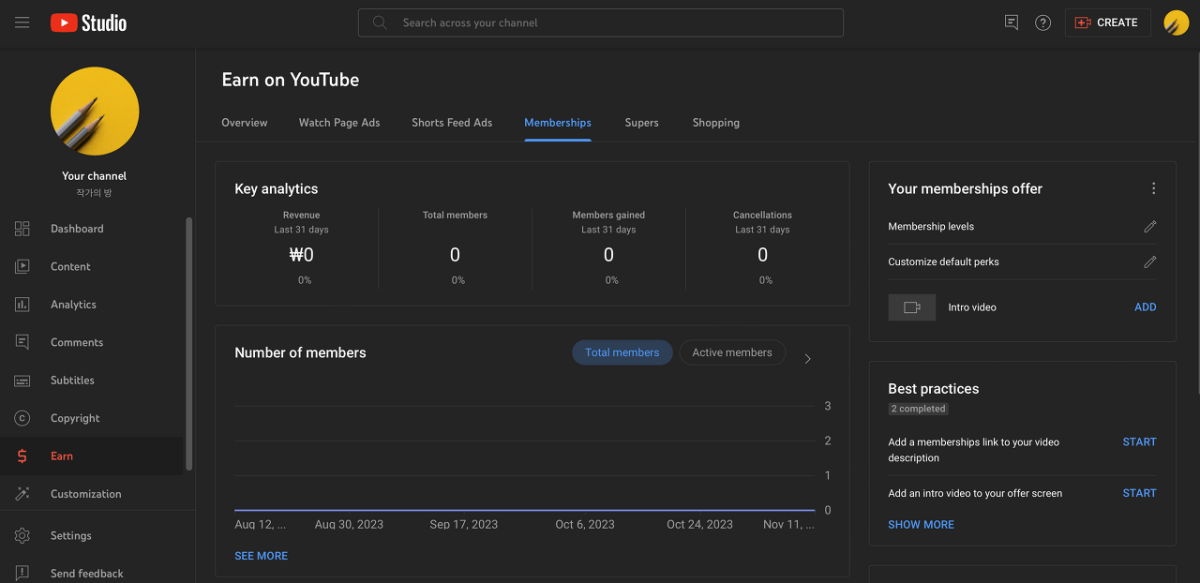
Task: Click the YouTube Studio logo
Action: pos(89,22)
